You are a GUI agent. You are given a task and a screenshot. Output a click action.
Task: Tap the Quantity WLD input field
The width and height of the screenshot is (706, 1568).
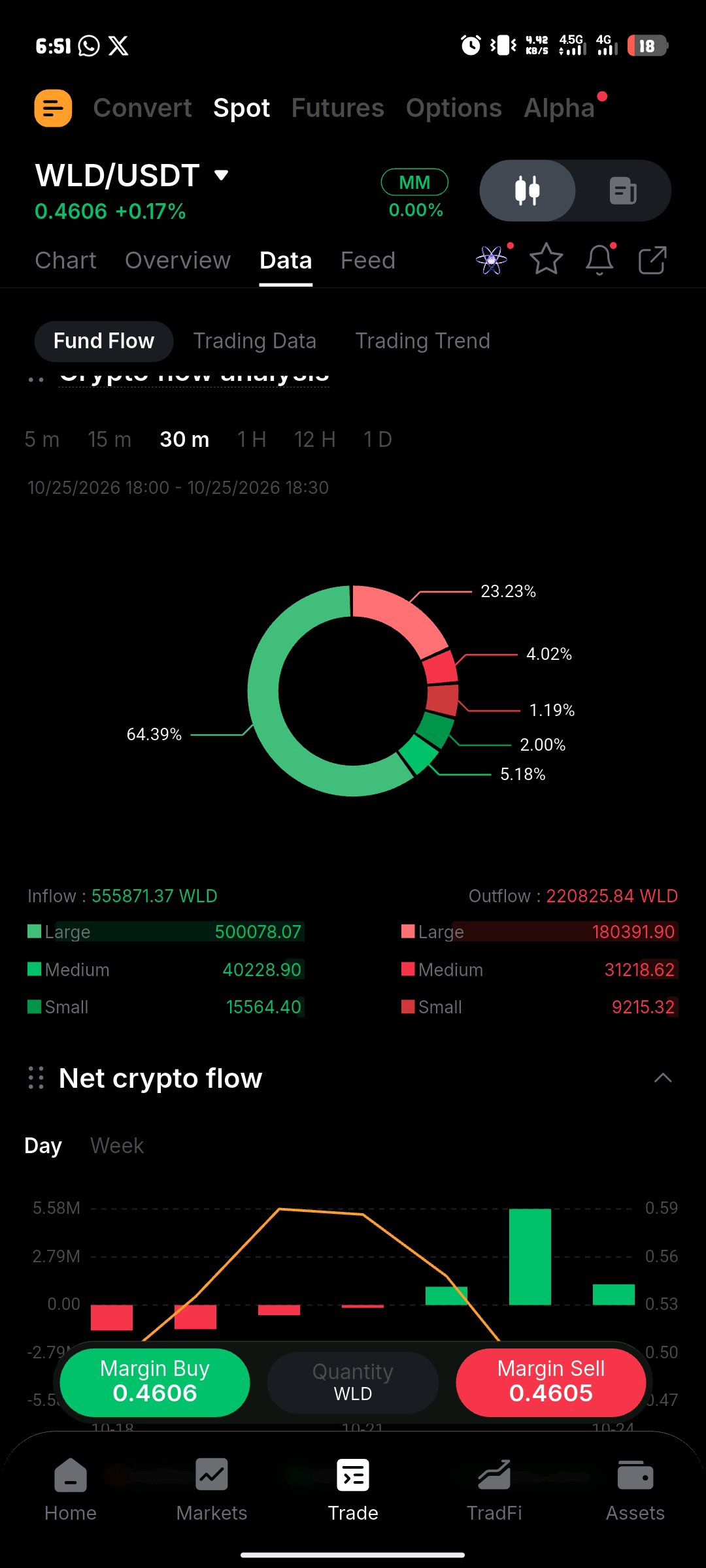(x=353, y=1382)
